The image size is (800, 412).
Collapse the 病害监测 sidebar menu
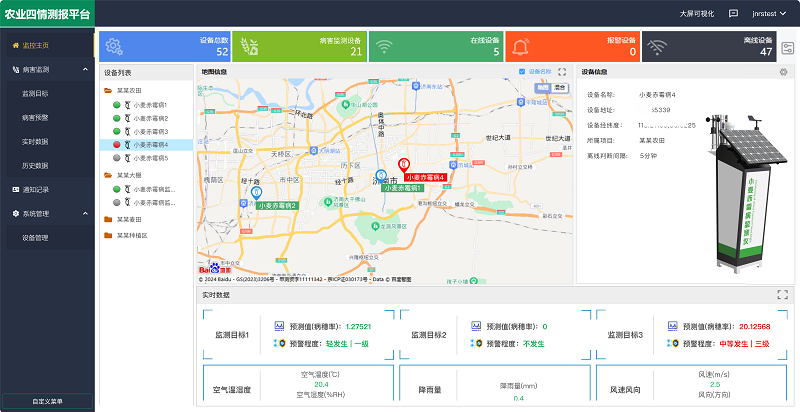tap(47, 71)
